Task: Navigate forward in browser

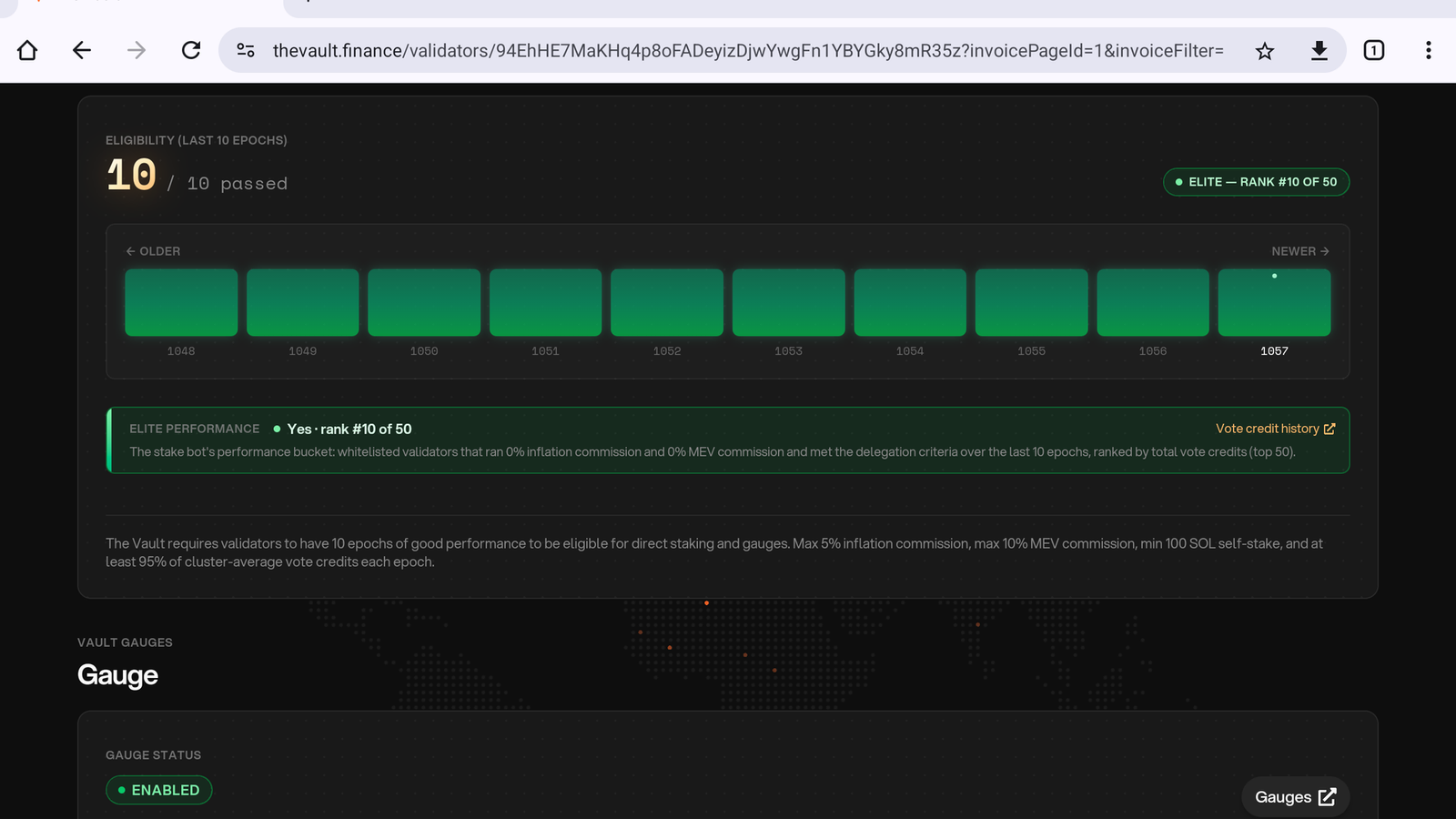Action: coord(136,50)
